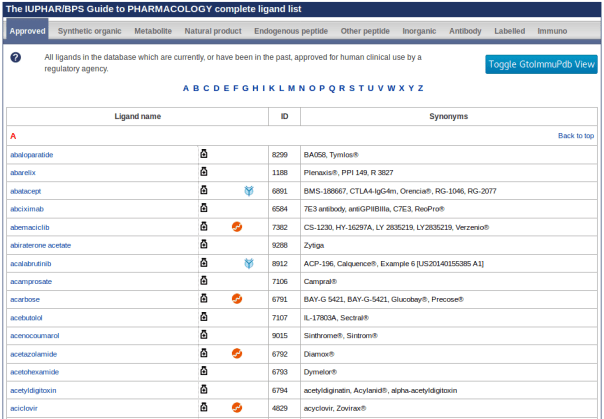
Task: Click approved drug icon in abemaciclib row
Action: point(204,226)
